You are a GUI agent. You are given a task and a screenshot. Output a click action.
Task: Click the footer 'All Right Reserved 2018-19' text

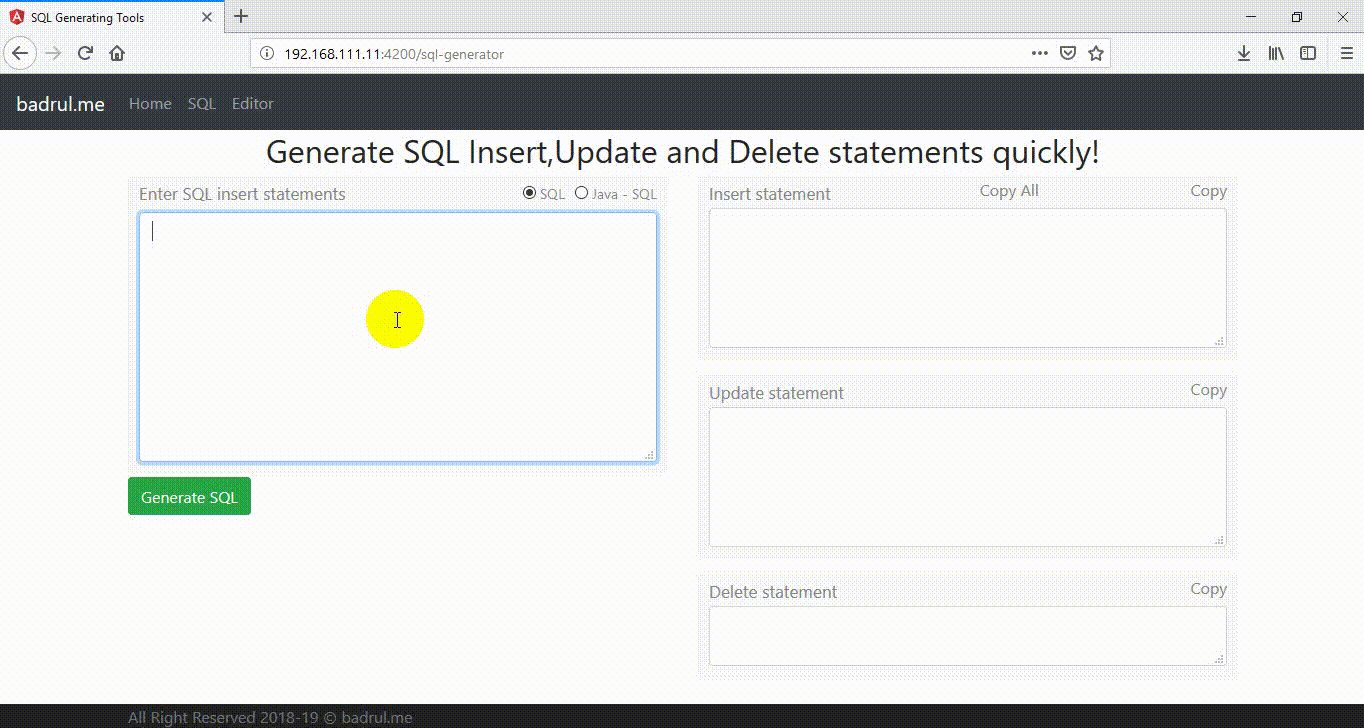[x=270, y=717]
